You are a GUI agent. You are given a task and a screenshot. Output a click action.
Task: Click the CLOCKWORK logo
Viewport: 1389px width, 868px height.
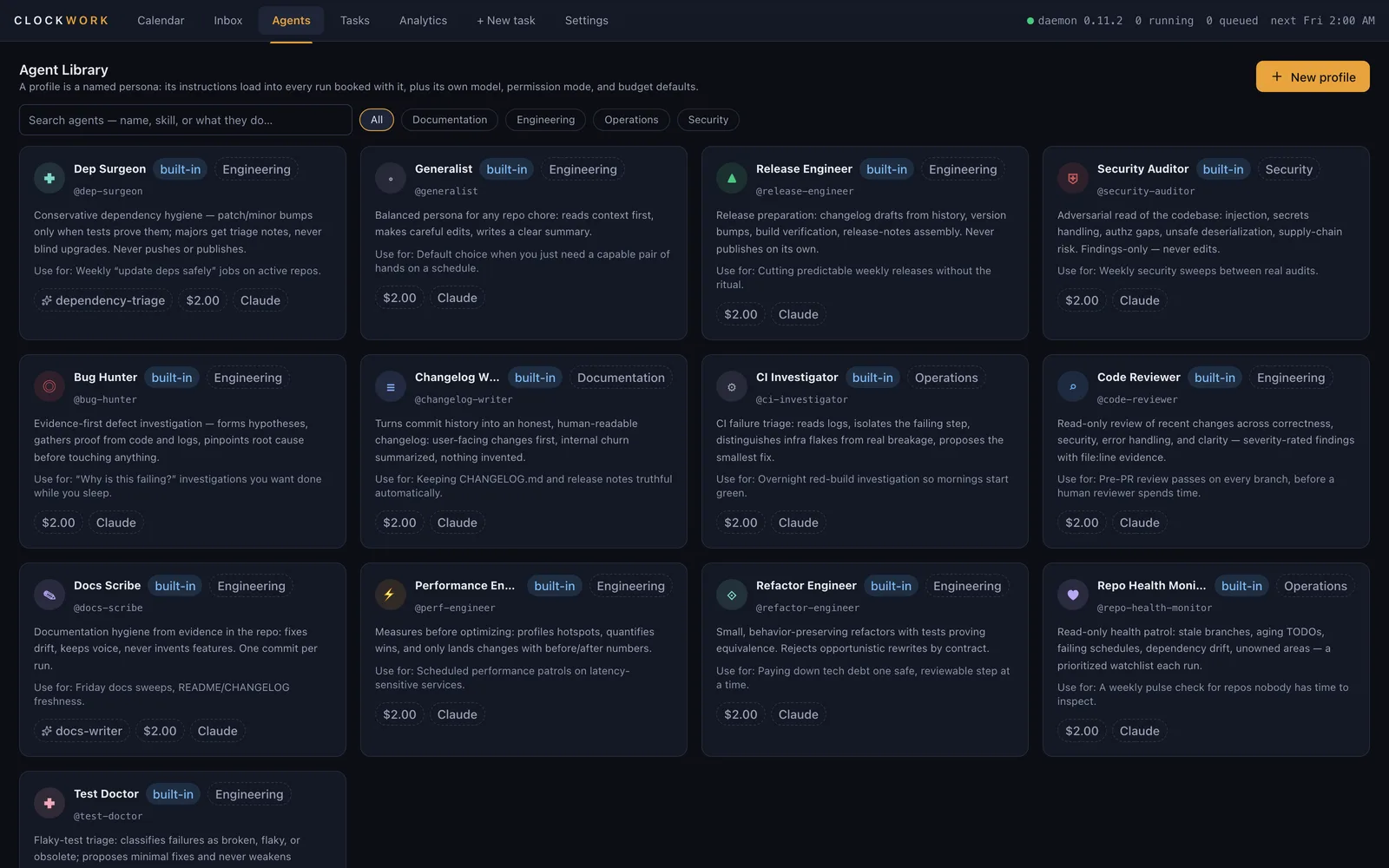(x=62, y=20)
